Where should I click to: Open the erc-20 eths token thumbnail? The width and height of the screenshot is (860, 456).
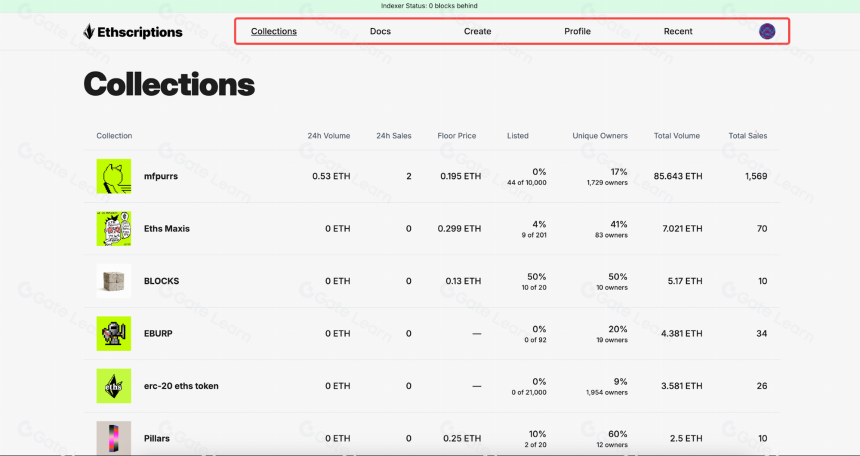[x=114, y=386]
